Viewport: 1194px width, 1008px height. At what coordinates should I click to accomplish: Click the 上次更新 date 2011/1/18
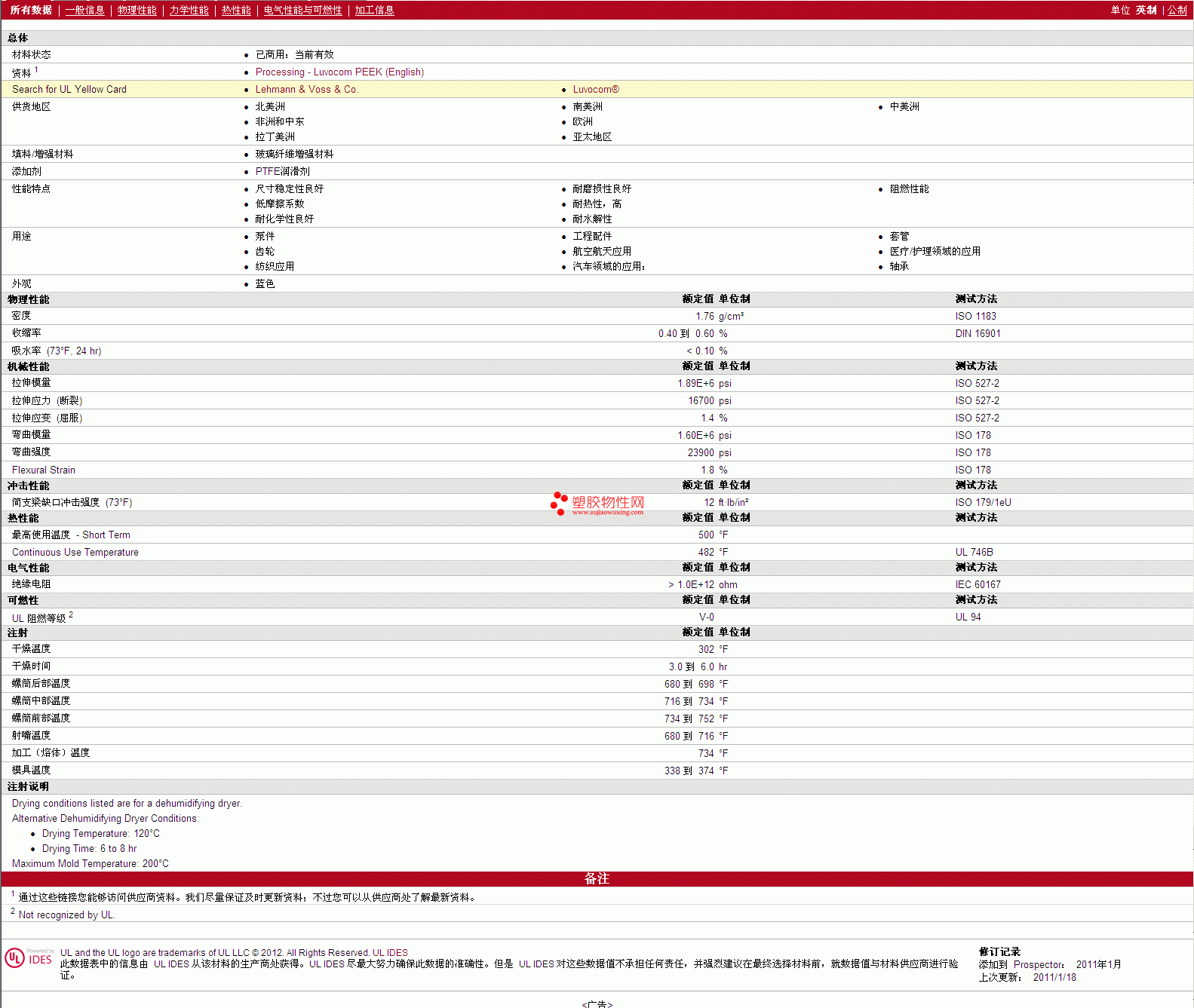[x=1054, y=977]
